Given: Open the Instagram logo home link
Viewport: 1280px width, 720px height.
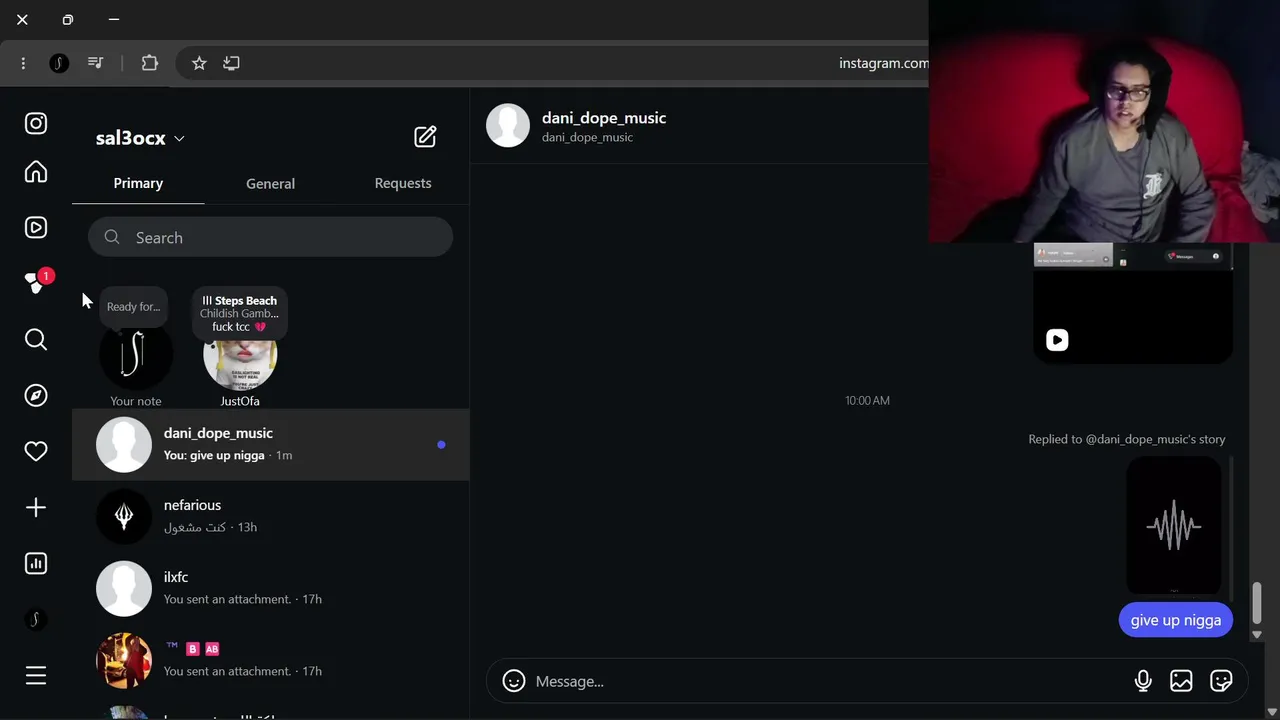Looking at the screenshot, I should click(x=36, y=124).
